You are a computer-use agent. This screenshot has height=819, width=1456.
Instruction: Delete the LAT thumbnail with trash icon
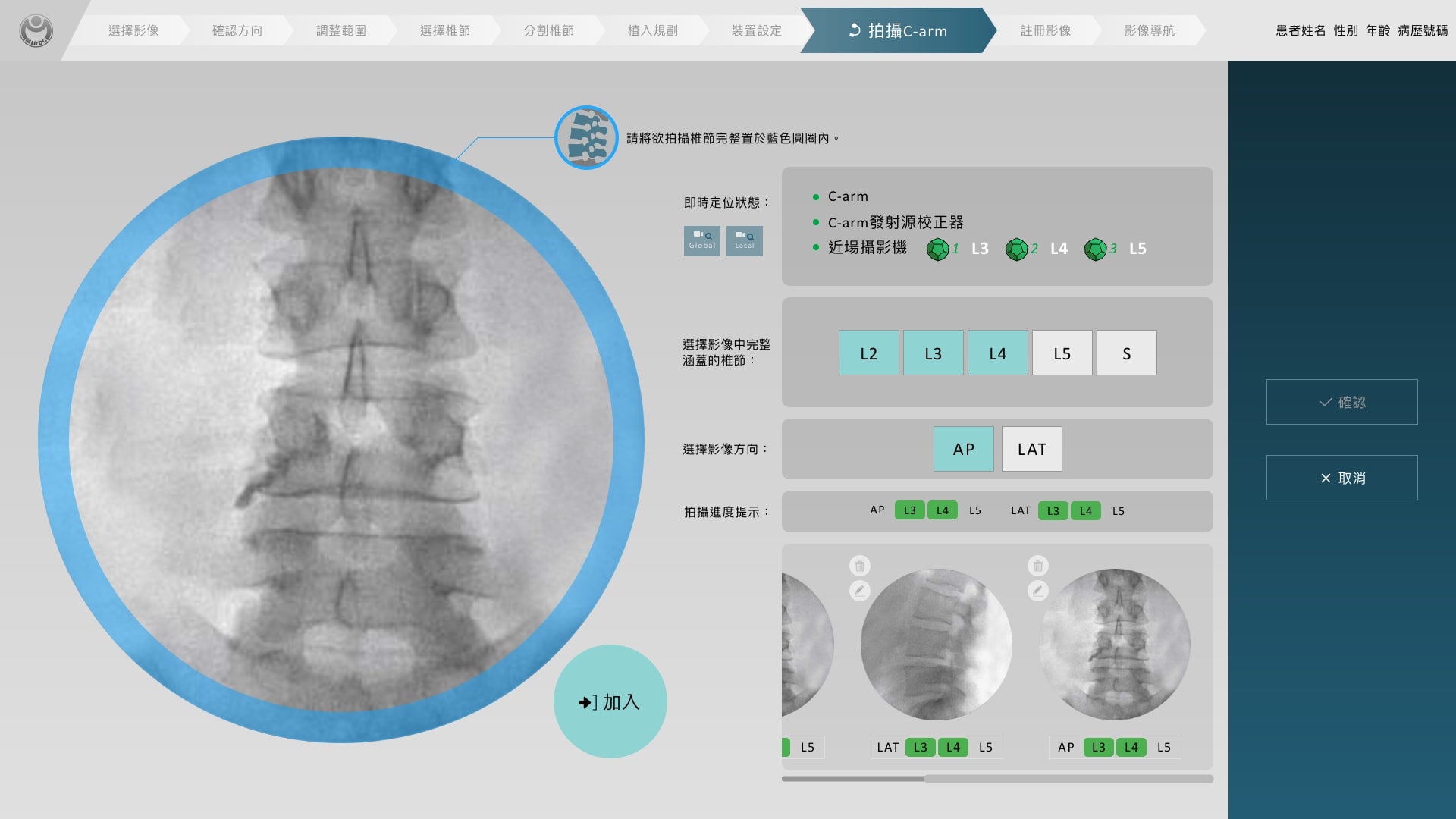click(860, 566)
